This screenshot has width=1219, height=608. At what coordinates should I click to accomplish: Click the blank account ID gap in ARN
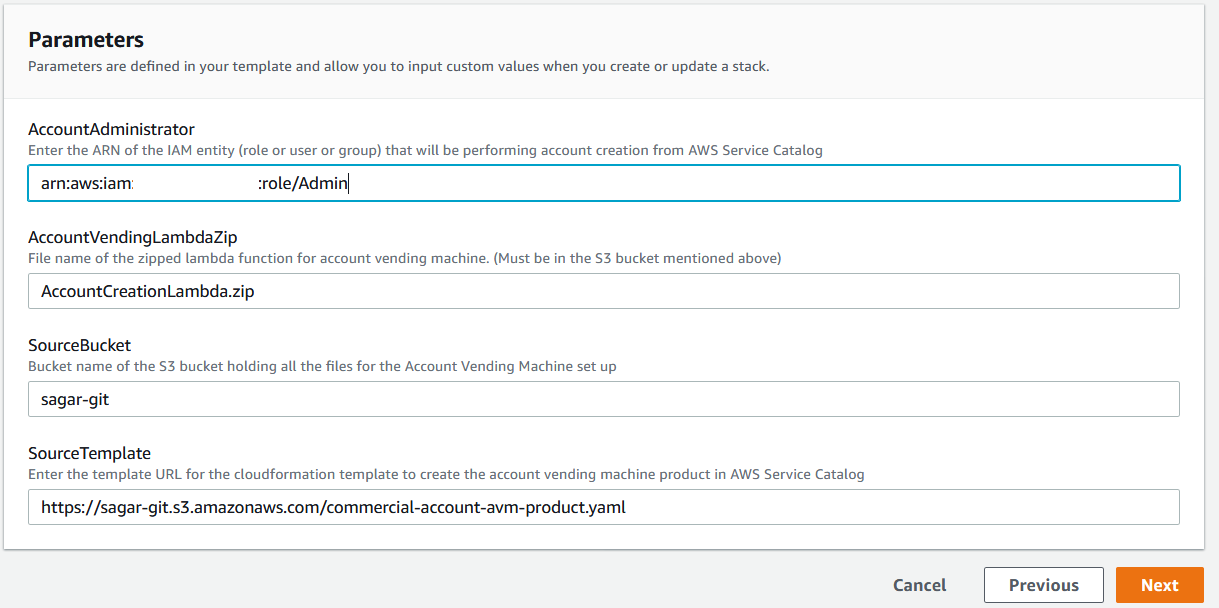click(196, 184)
